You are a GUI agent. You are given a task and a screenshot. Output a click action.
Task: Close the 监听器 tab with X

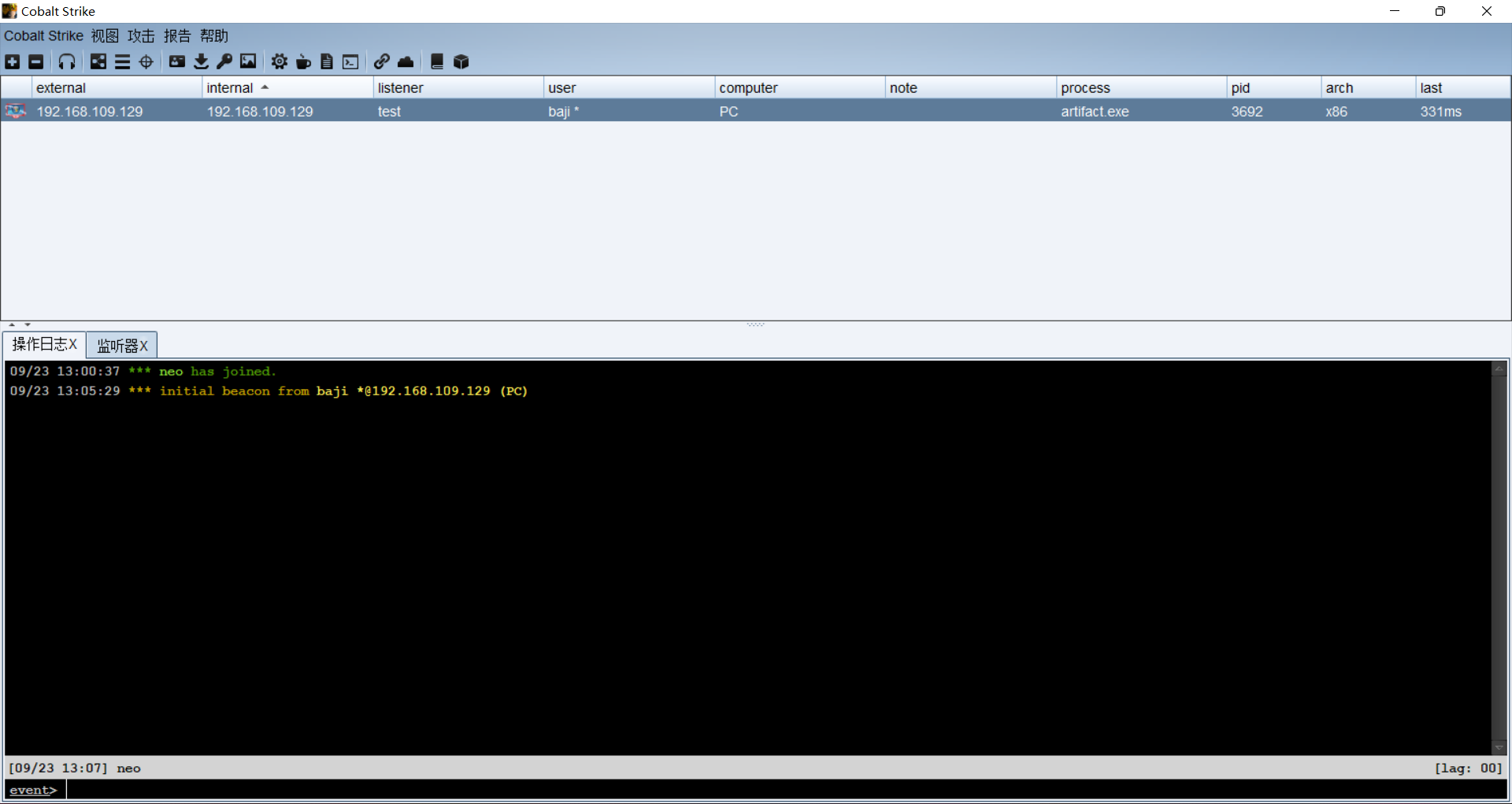[143, 346]
